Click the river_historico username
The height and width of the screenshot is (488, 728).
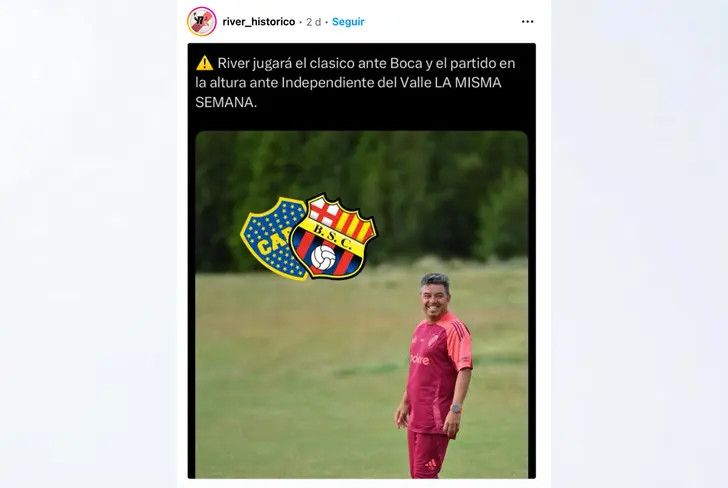[x=259, y=22]
